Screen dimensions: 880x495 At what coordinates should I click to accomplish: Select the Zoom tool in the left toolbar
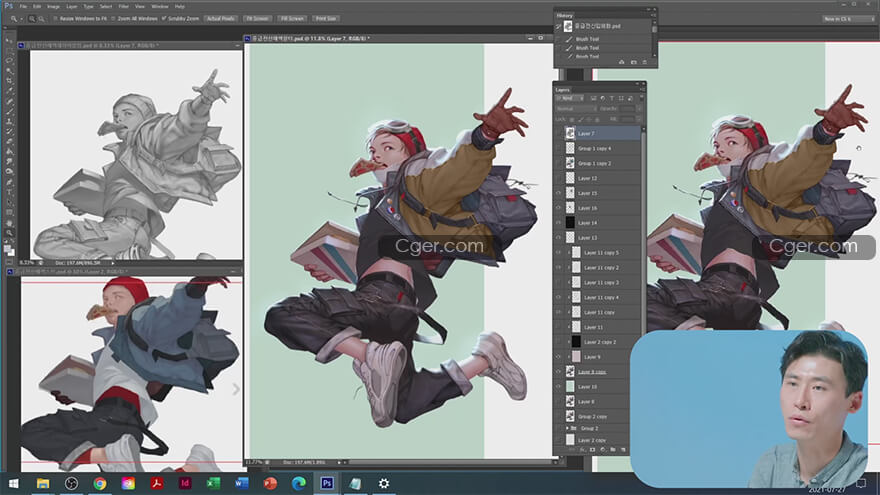click(9, 233)
